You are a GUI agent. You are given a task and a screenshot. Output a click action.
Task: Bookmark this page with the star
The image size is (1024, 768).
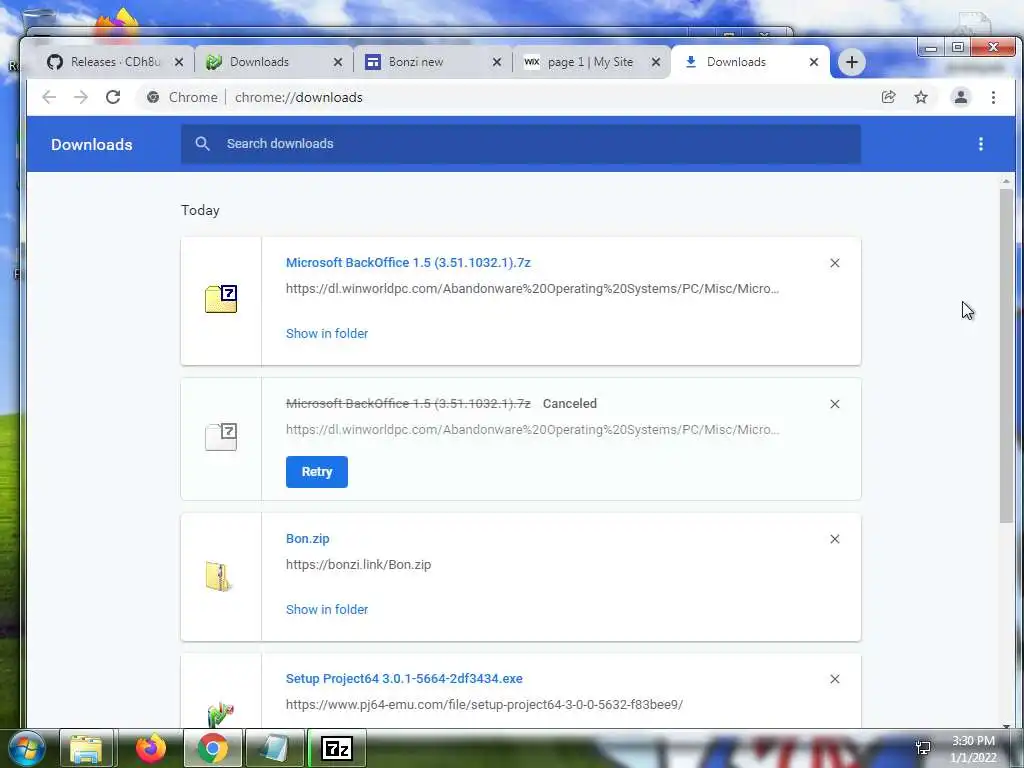click(x=921, y=97)
